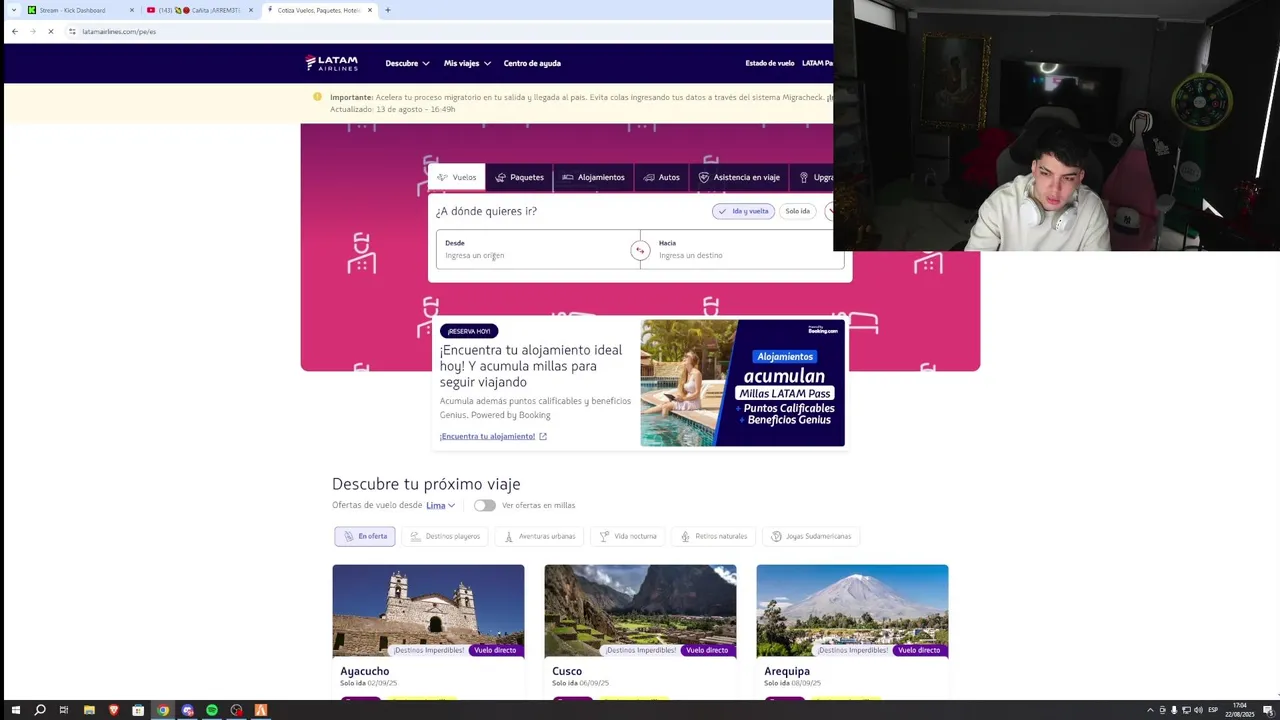
Task: Open the Lima origin city dropdown
Action: tap(440, 505)
